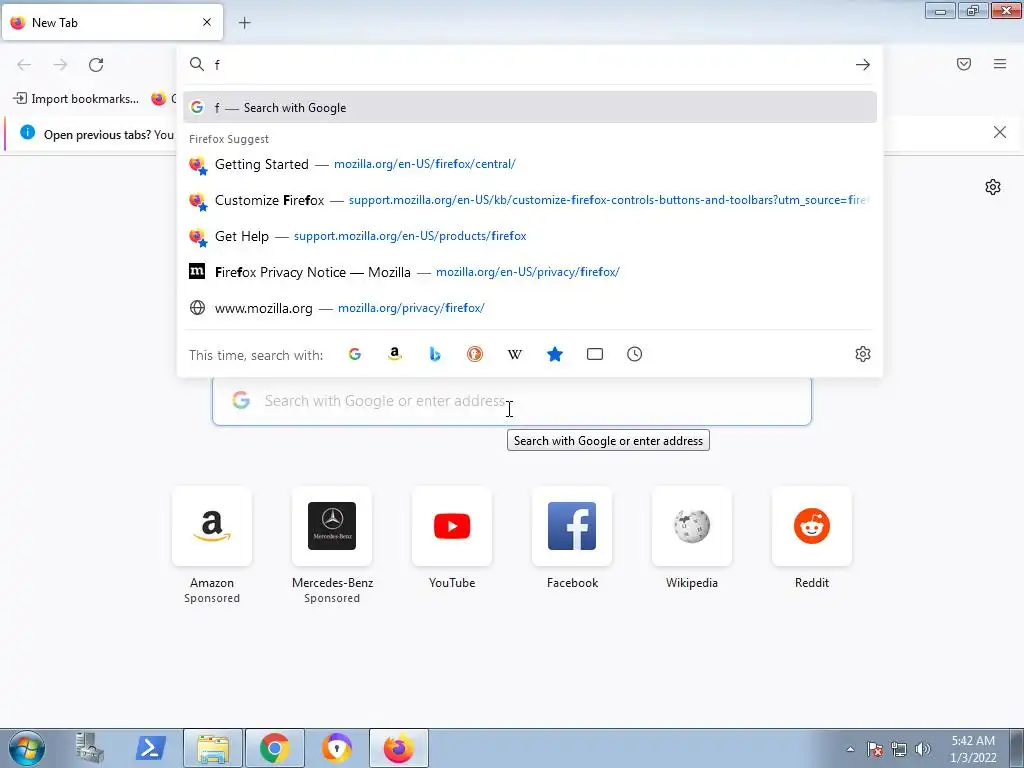Open the Get Help suggestion

(530, 236)
